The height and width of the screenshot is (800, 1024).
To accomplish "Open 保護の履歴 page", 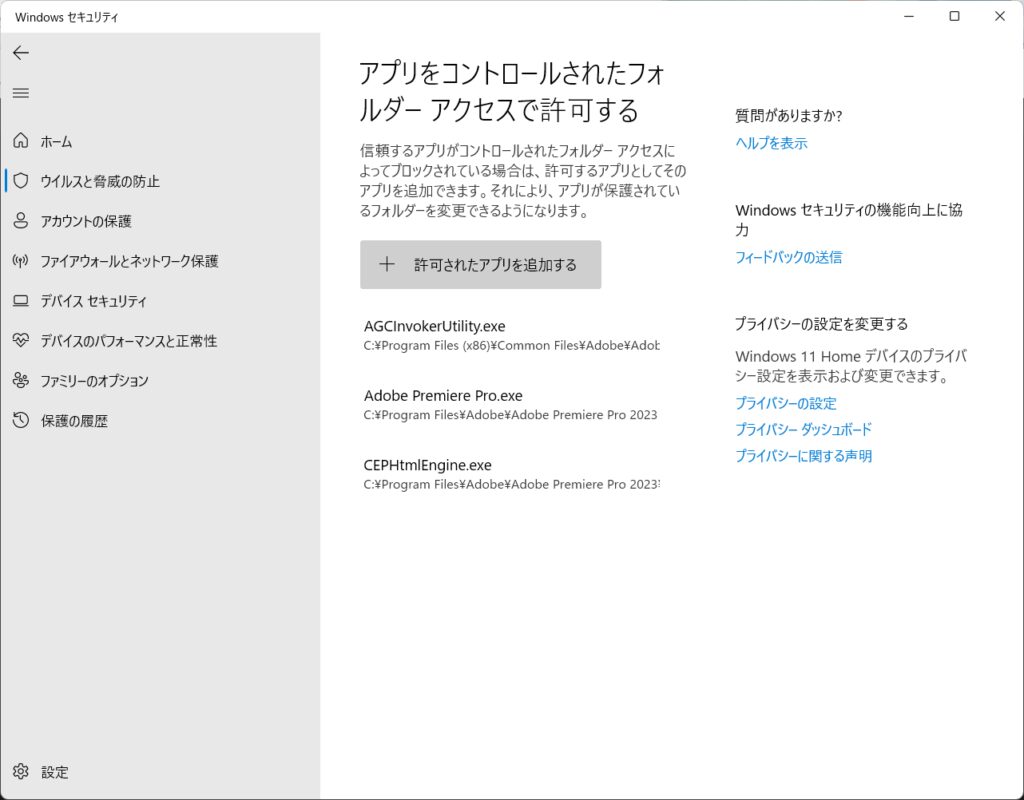I will coord(160,421).
